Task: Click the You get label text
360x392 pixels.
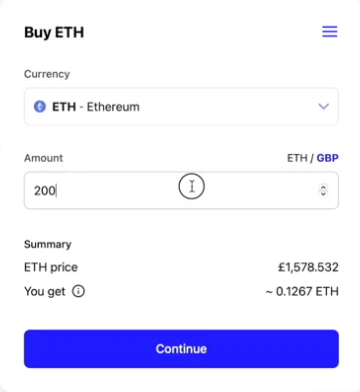Action: tap(45, 291)
